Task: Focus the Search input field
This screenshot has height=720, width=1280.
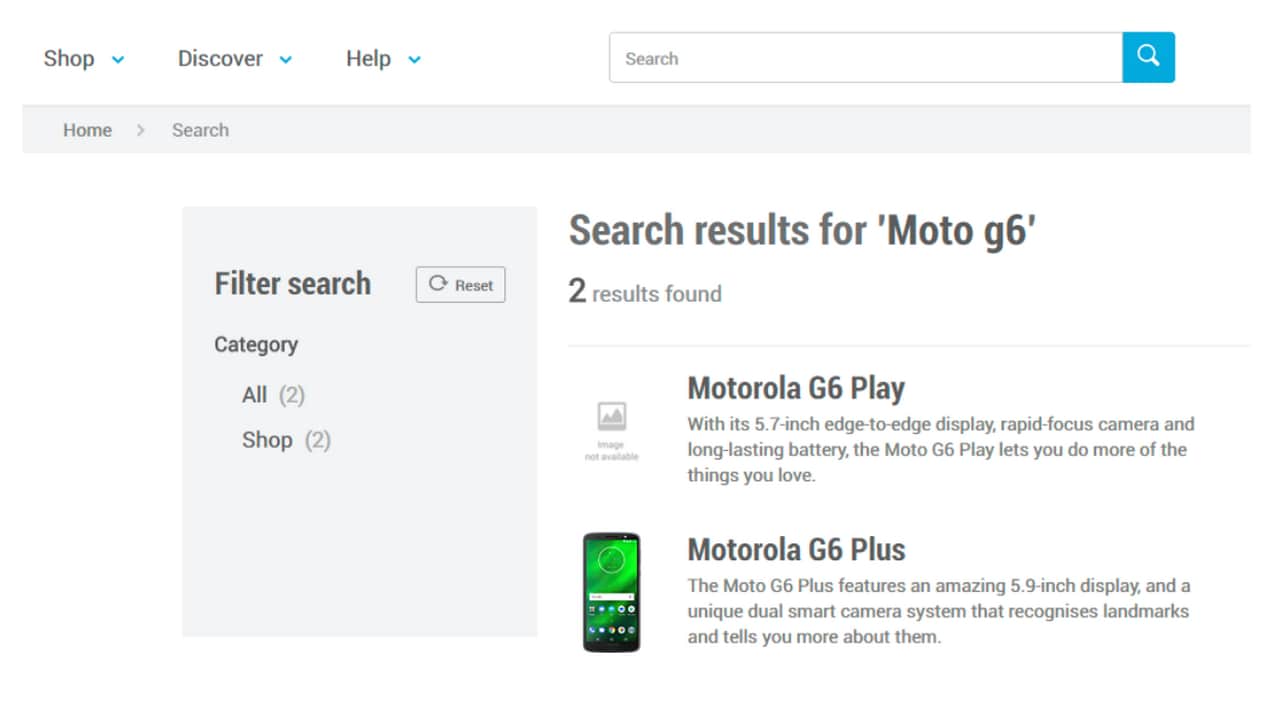Action: click(x=866, y=57)
